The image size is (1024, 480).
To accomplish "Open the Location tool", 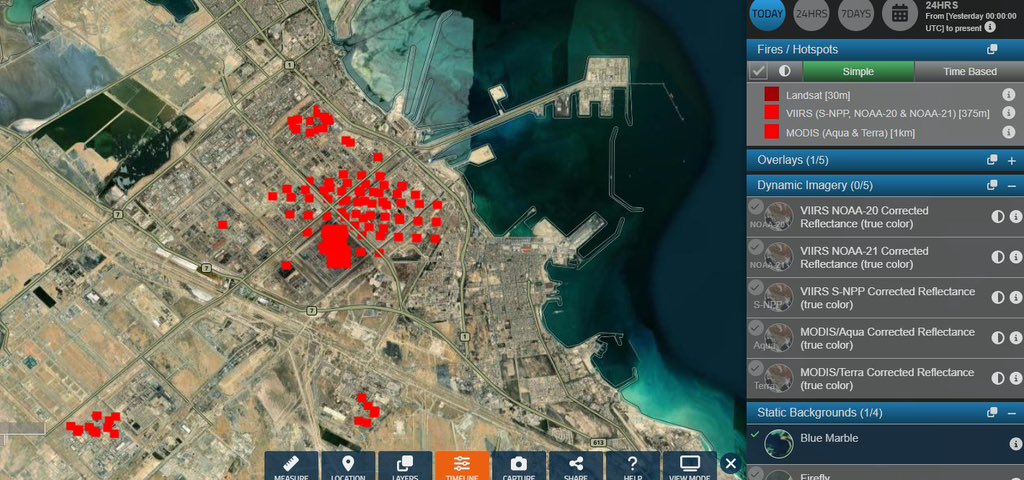I will (x=348, y=466).
